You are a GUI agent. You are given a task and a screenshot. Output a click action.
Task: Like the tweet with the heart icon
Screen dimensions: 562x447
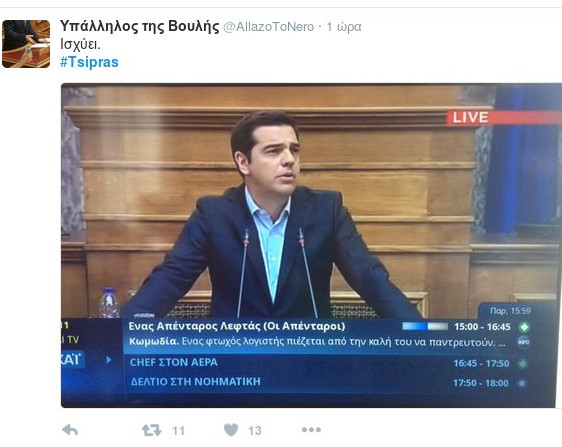231,430
